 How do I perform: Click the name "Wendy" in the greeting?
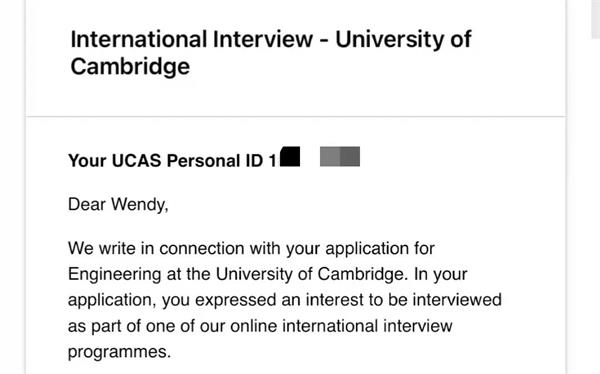[138, 204]
